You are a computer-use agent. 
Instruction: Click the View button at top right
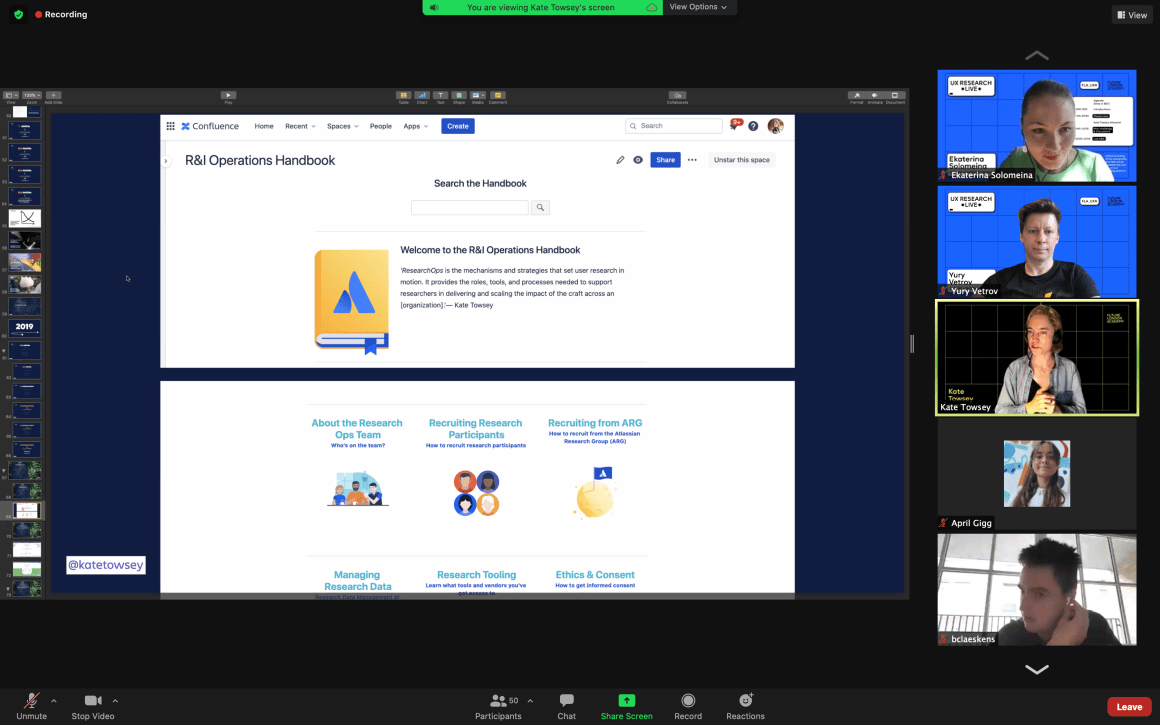click(1132, 15)
